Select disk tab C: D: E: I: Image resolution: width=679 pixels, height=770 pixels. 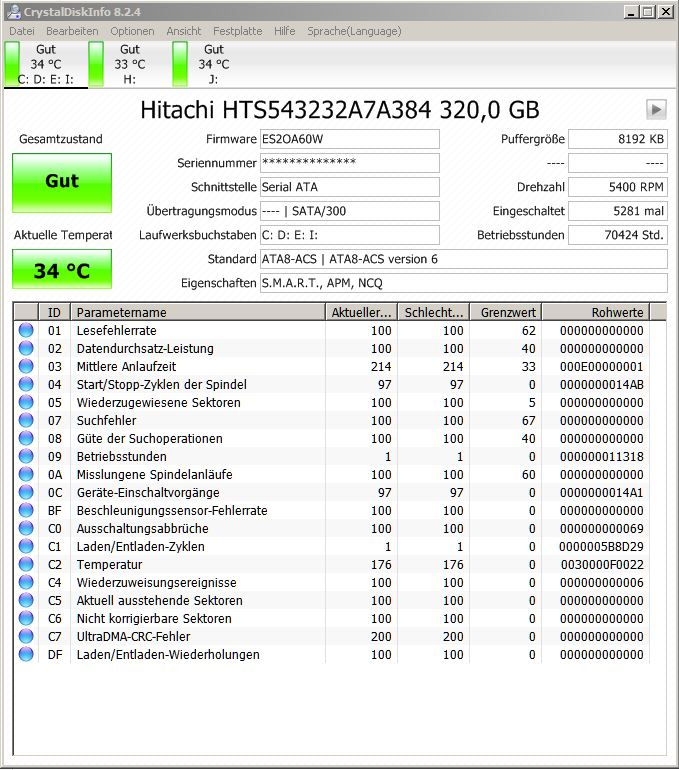coord(46,64)
